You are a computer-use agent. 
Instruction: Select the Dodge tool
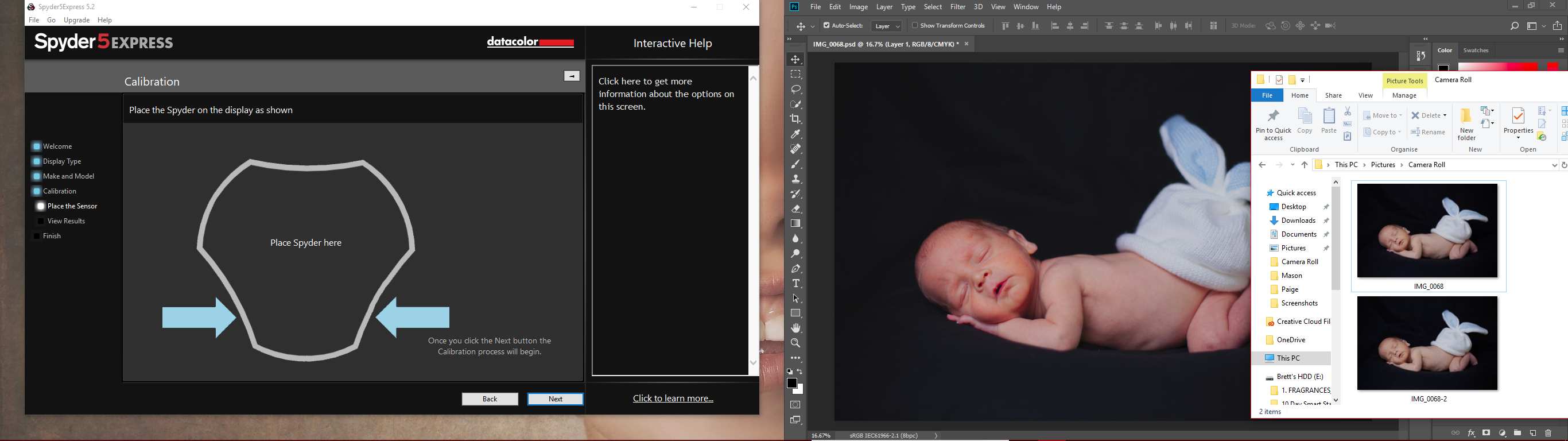[x=795, y=254]
